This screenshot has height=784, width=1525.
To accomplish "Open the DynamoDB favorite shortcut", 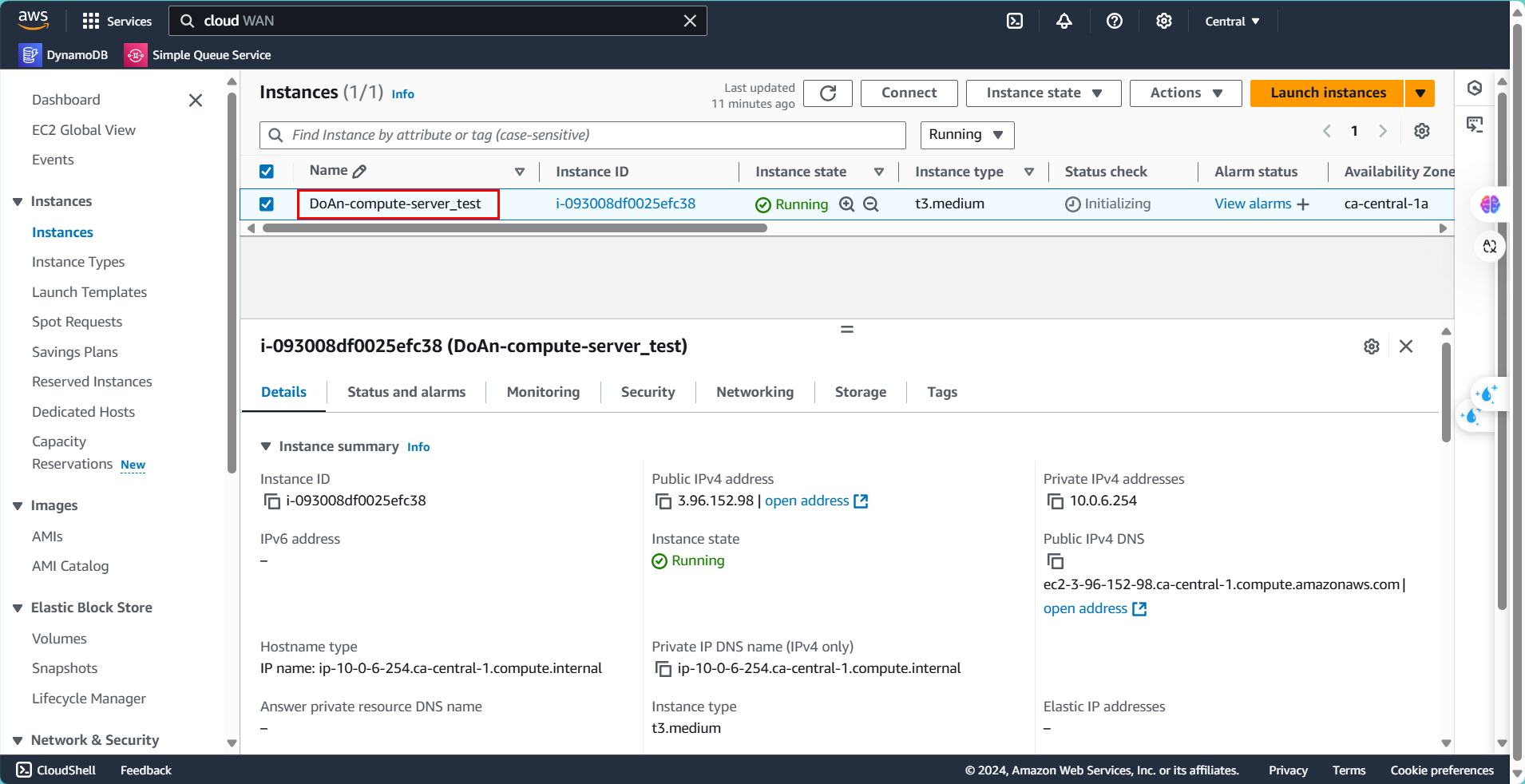I will click(x=64, y=55).
